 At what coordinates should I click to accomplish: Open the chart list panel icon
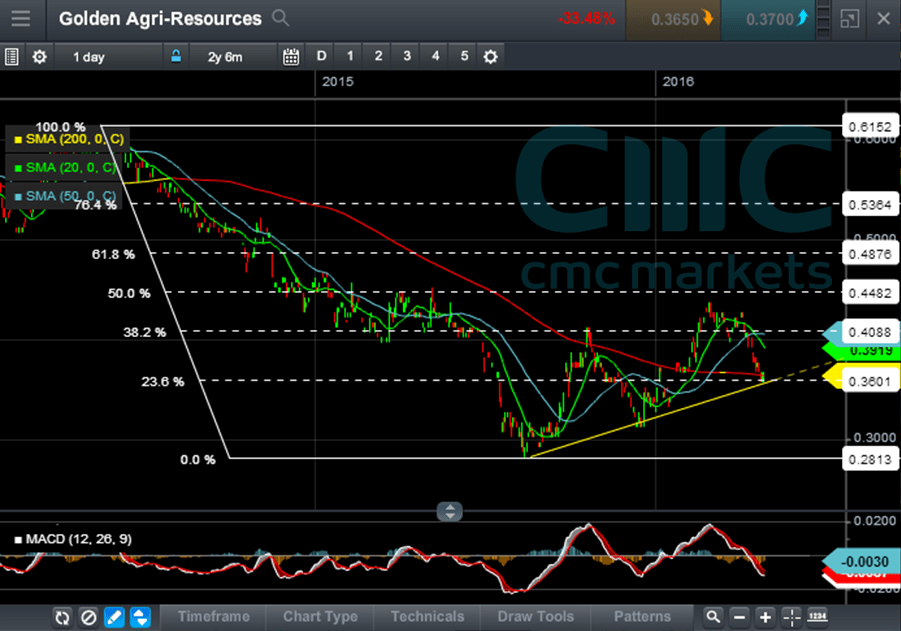click(11, 56)
